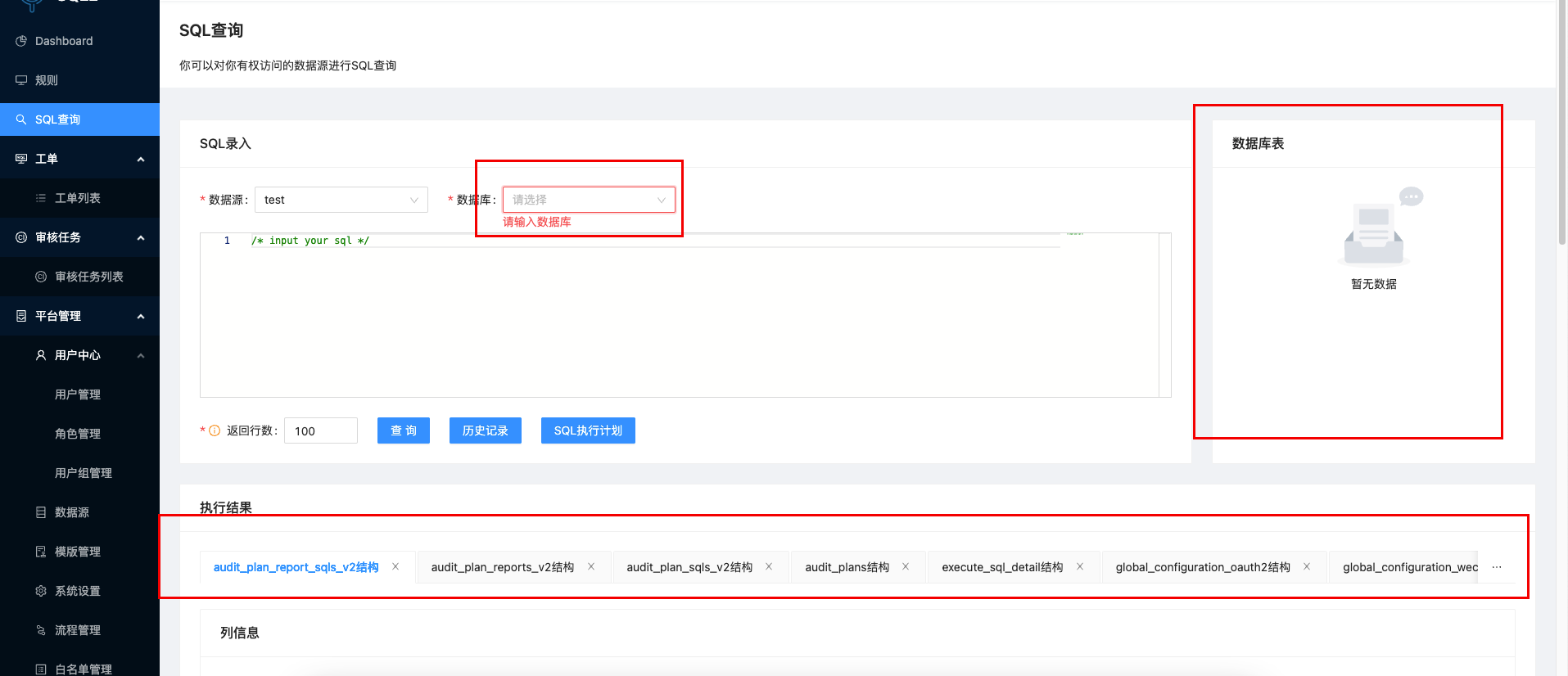
Task: Open 角色管理 page
Action: pos(79,434)
